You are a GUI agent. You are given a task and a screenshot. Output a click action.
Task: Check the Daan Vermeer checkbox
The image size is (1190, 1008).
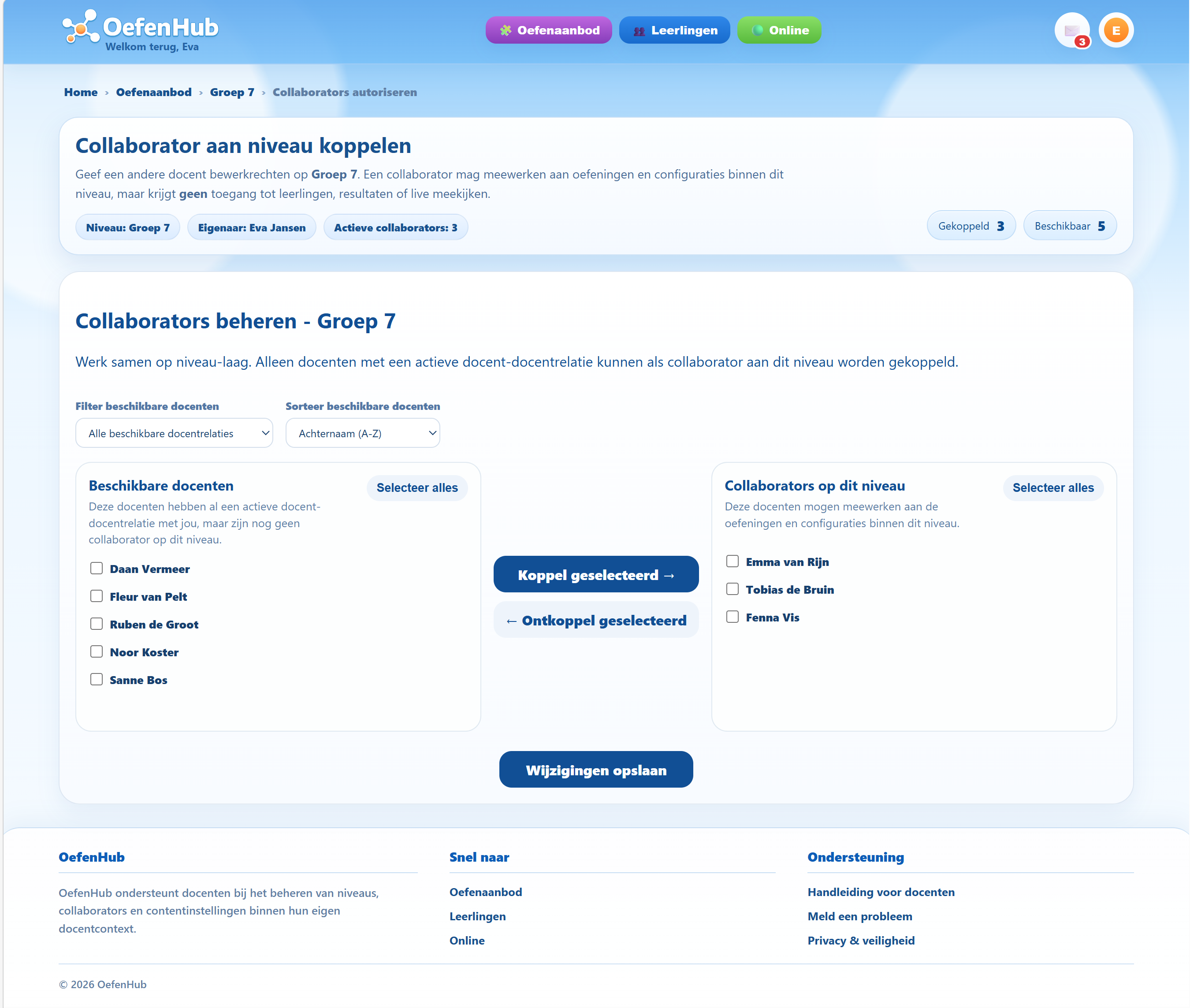point(97,569)
